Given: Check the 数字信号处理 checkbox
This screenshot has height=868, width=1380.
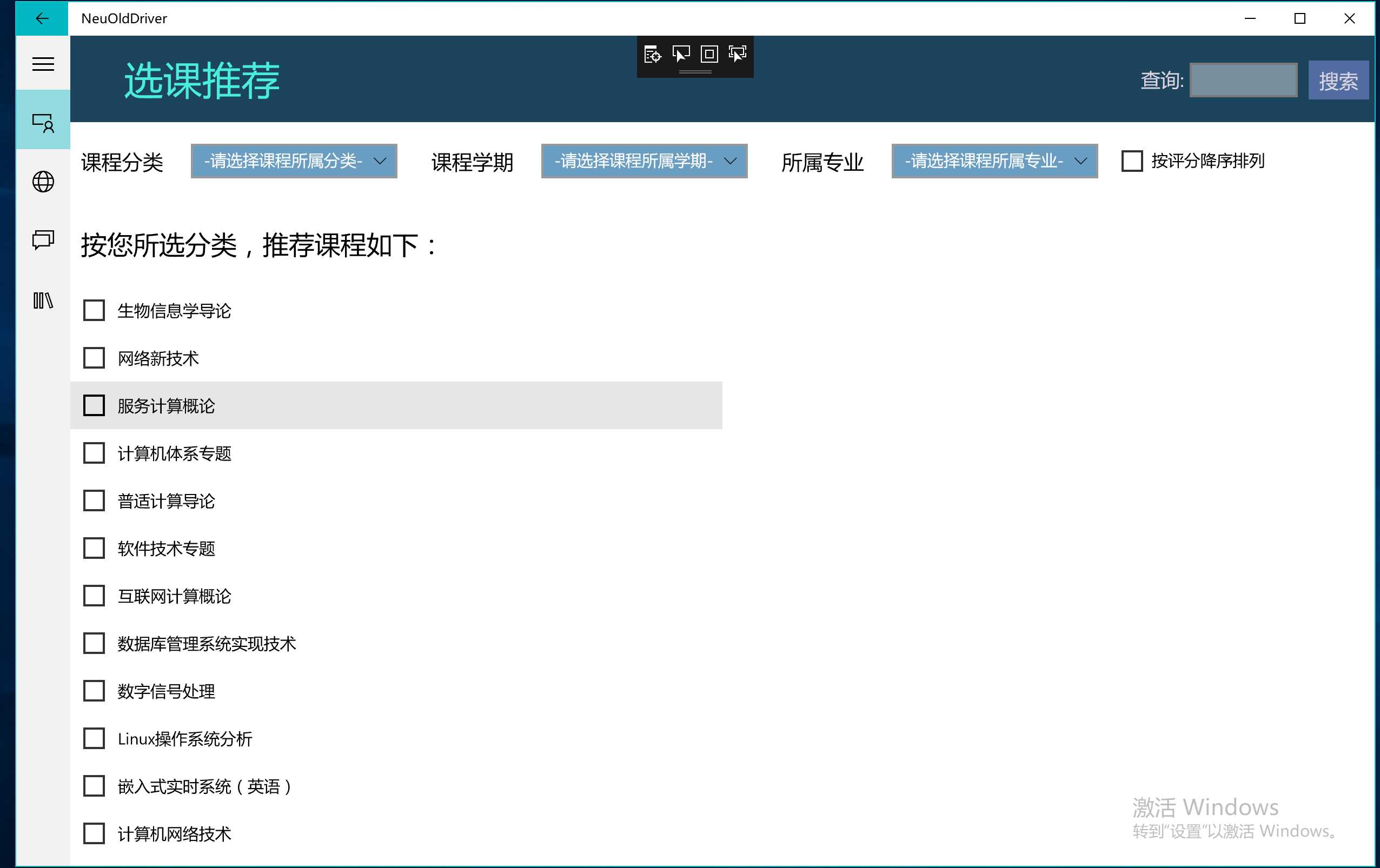Looking at the screenshot, I should tap(94, 691).
